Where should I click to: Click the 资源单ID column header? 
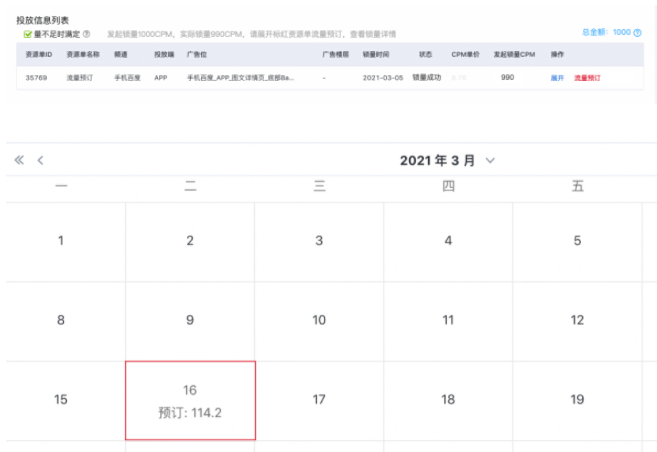click(x=39, y=54)
